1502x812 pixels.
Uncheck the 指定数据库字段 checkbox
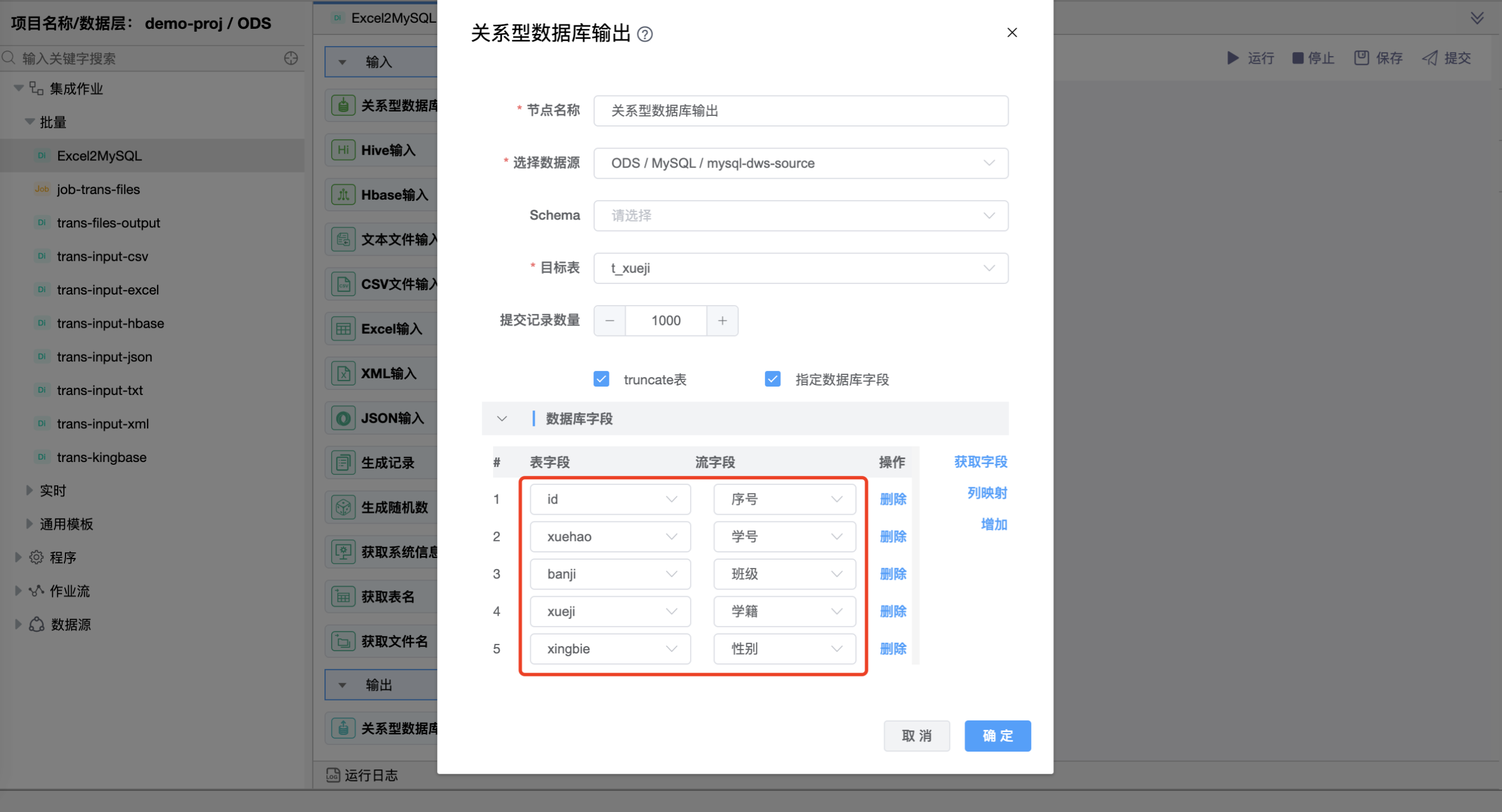click(773, 379)
